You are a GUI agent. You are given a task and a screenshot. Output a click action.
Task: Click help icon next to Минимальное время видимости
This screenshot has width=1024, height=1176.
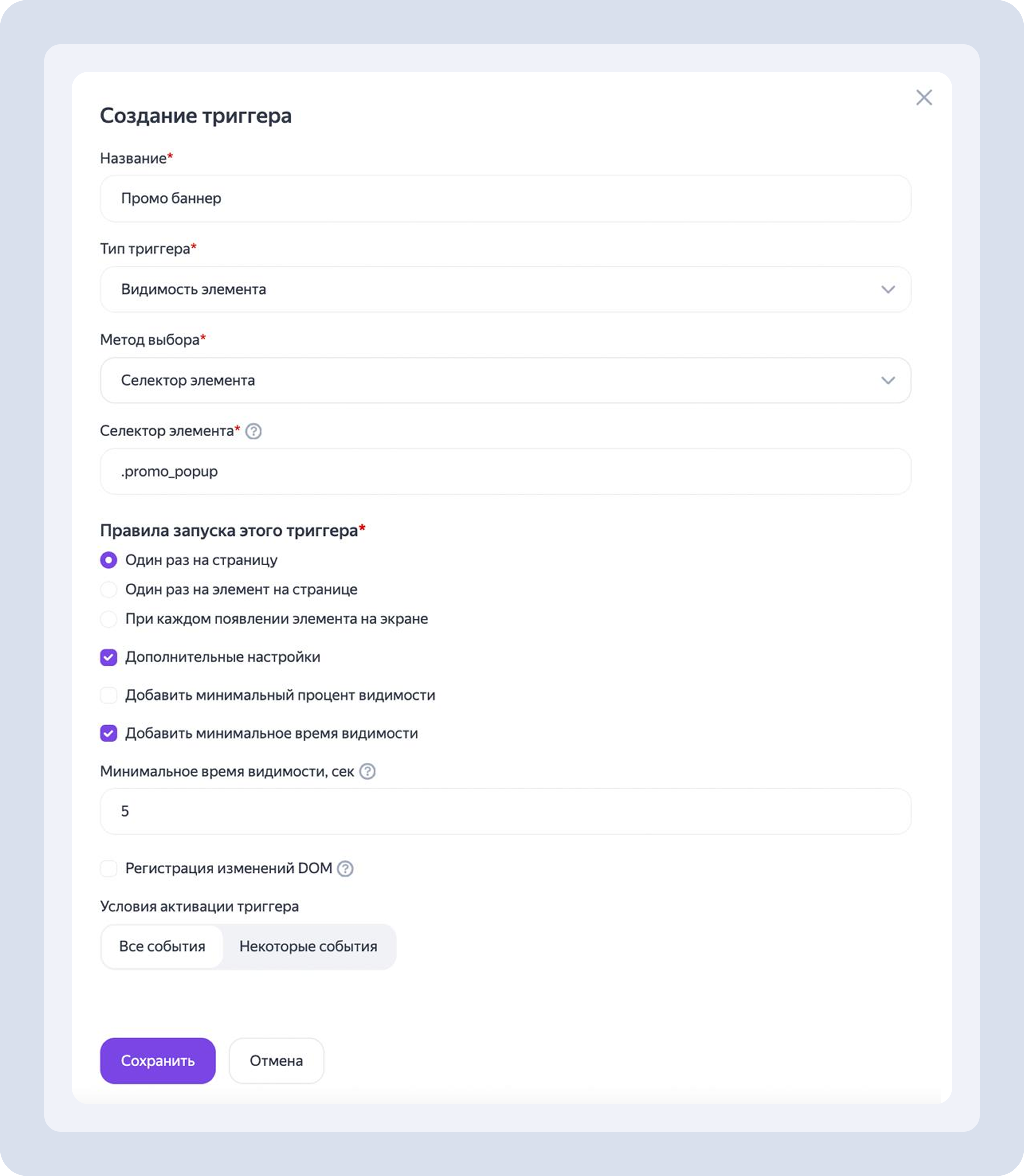[367, 771]
